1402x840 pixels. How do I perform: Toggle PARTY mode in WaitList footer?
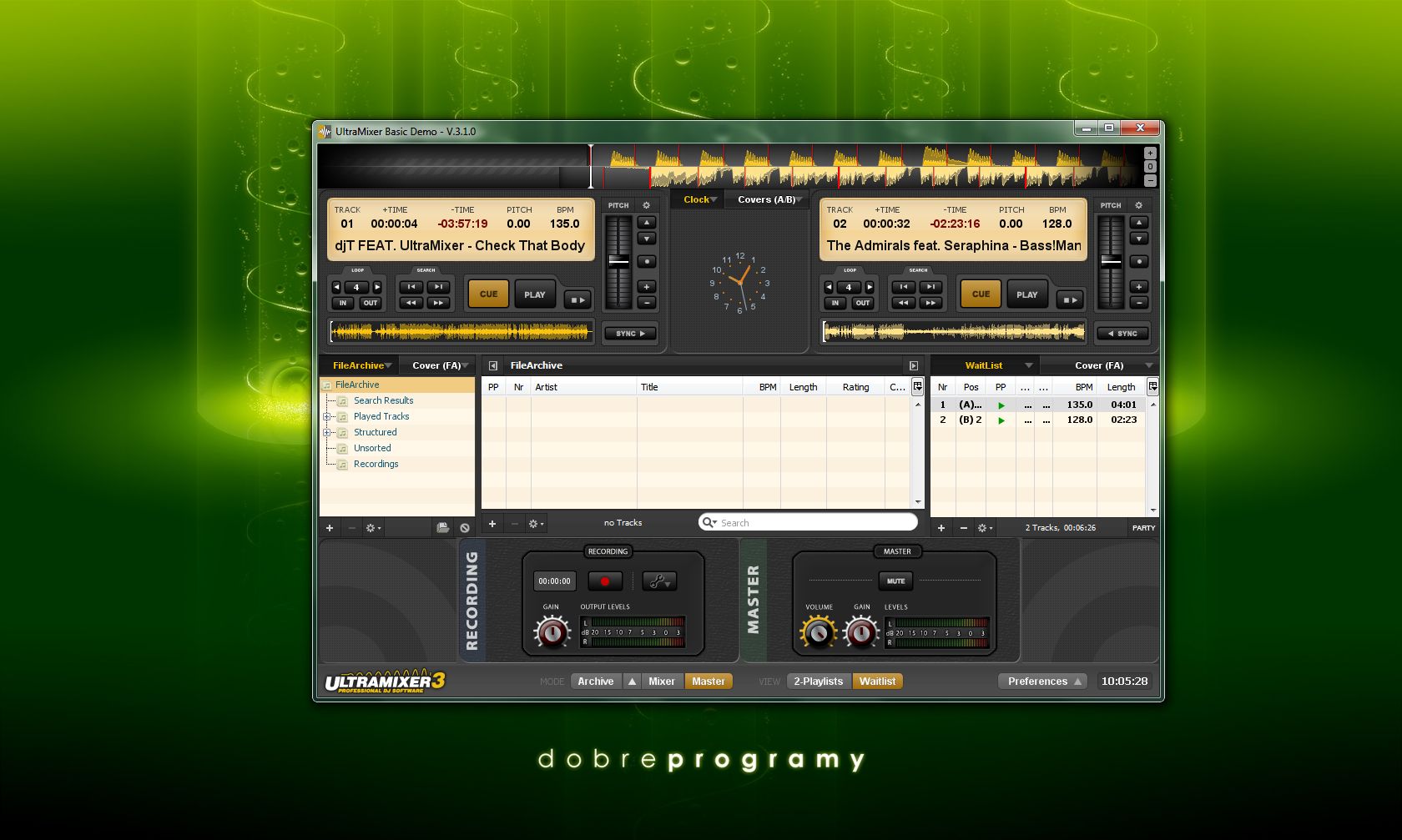pyautogui.click(x=1143, y=528)
